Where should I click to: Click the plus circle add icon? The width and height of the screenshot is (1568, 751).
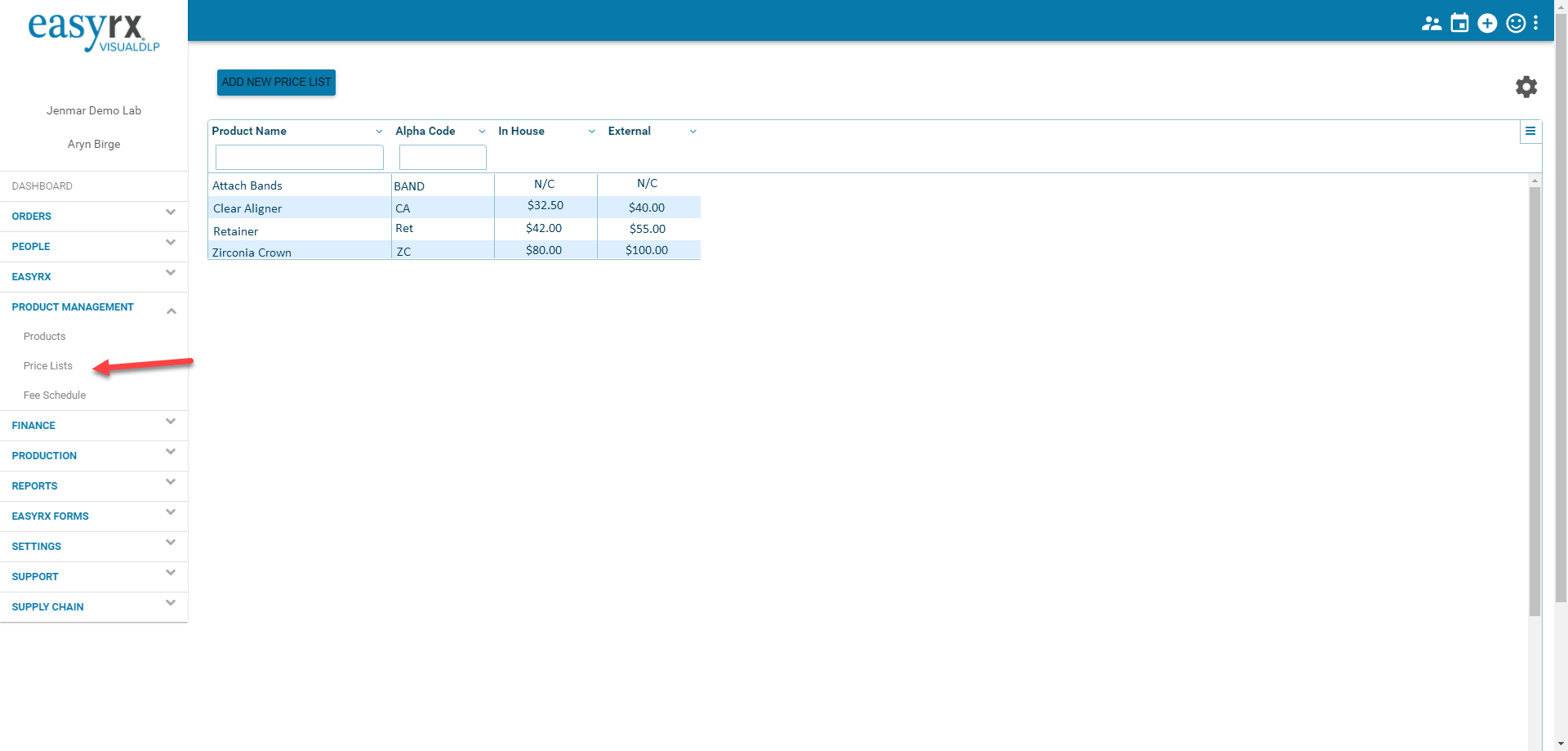coord(1487,23)
